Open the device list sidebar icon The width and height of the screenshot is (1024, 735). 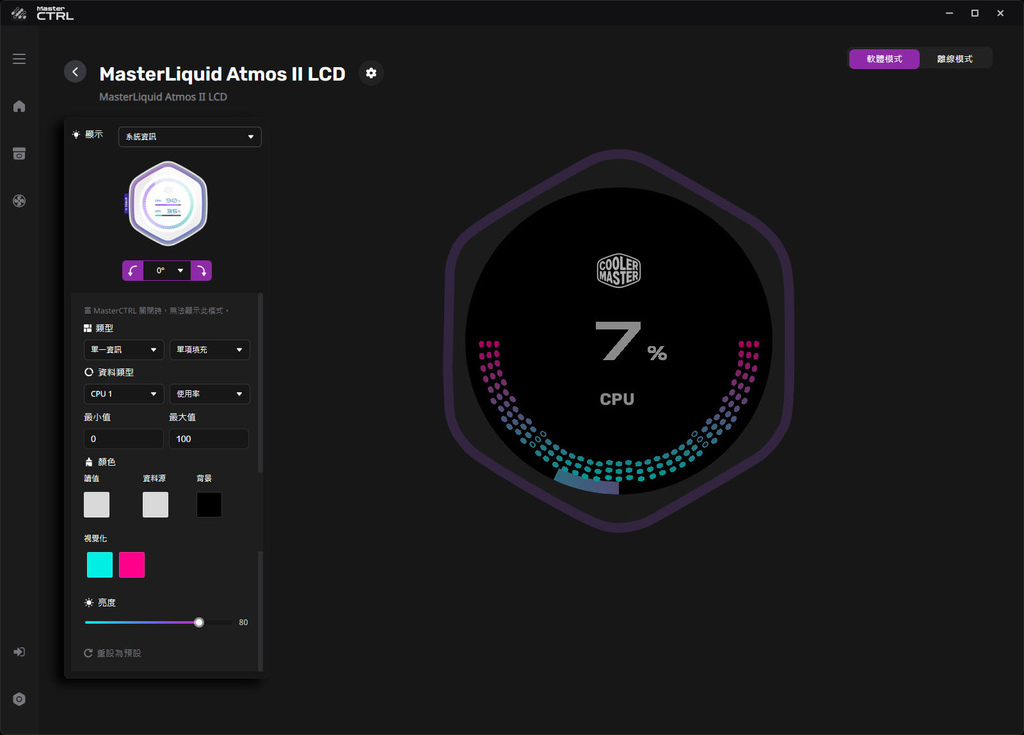coord(19,154)
